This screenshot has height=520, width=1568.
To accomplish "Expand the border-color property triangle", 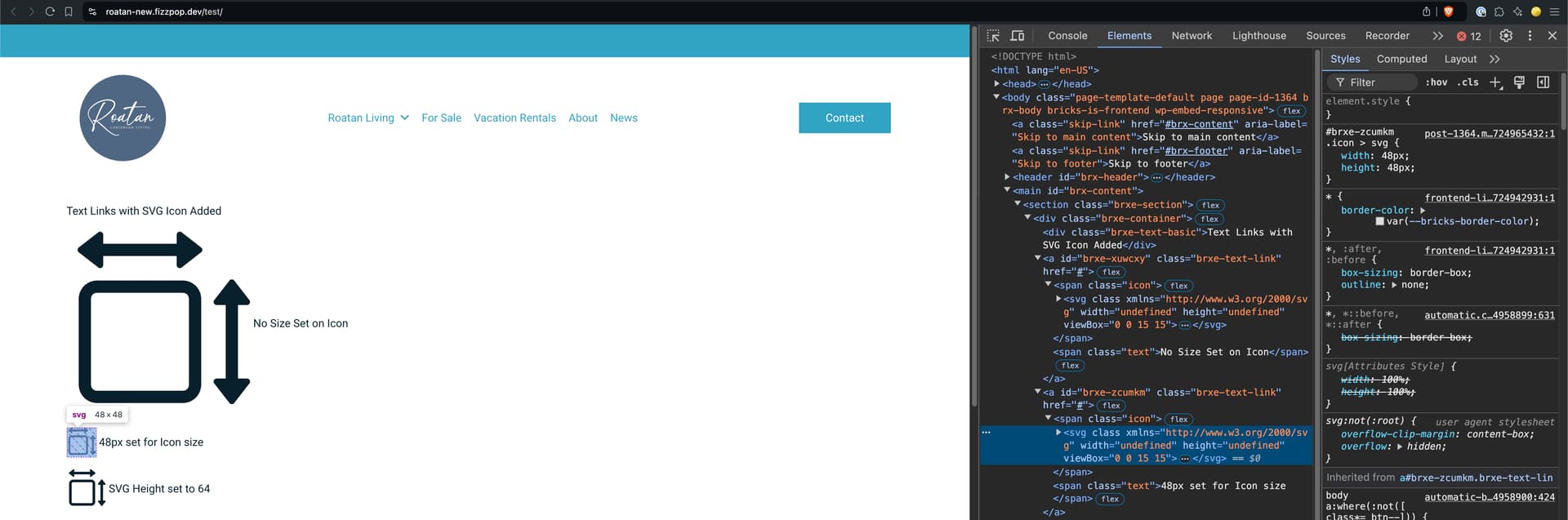I will 1423,211.
